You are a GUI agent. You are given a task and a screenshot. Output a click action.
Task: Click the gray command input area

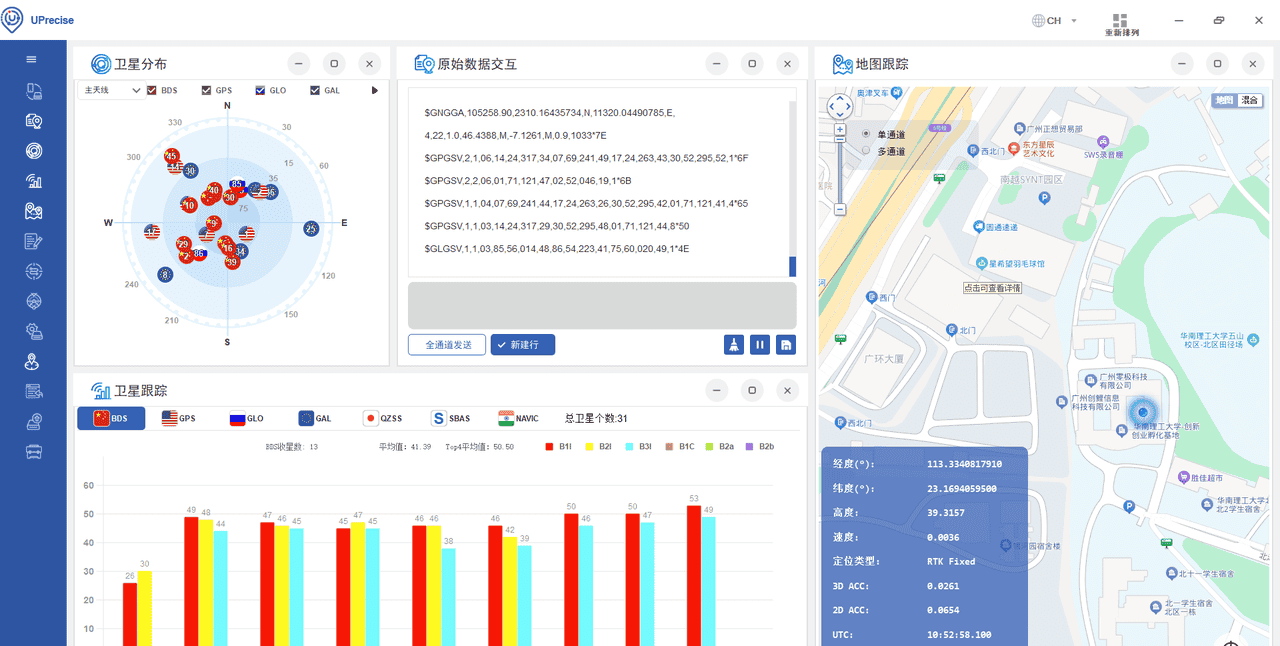[600, 303]
